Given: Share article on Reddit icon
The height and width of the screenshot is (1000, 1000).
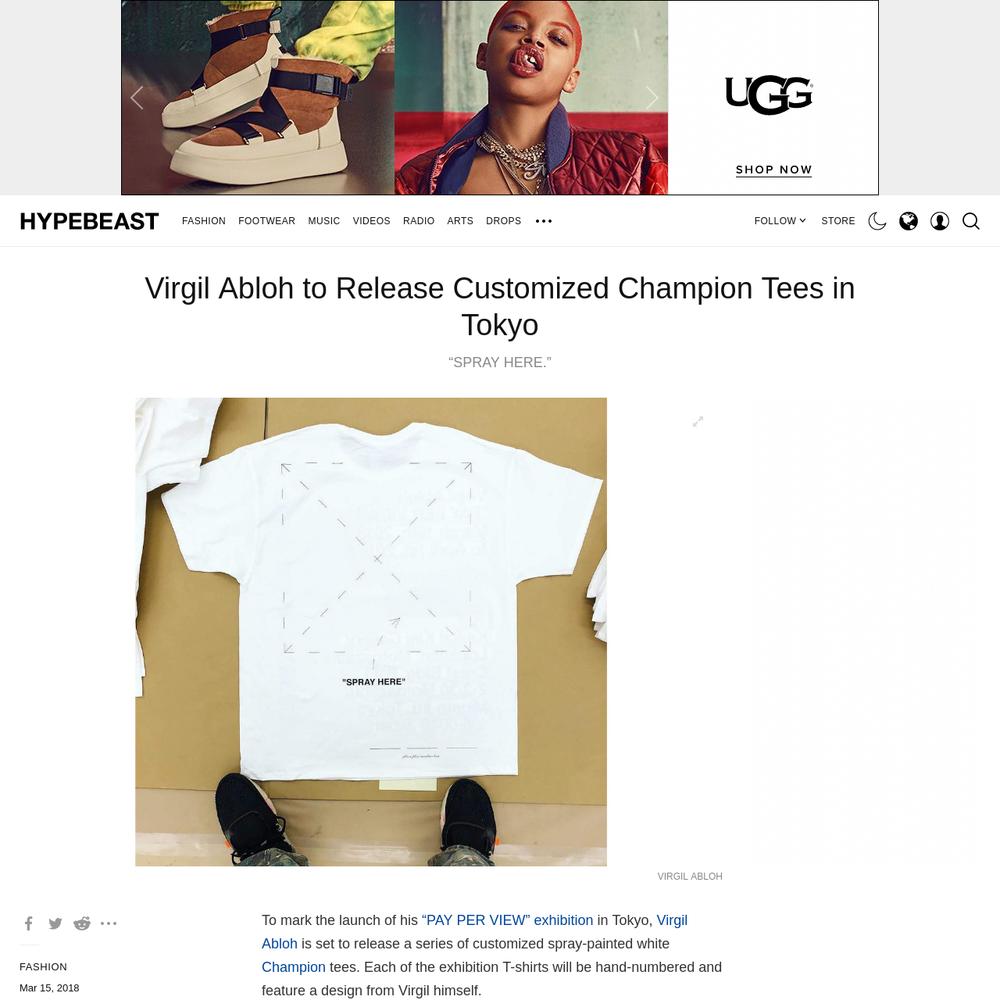Looking at the screenshot, I should (x=82, y=923).
